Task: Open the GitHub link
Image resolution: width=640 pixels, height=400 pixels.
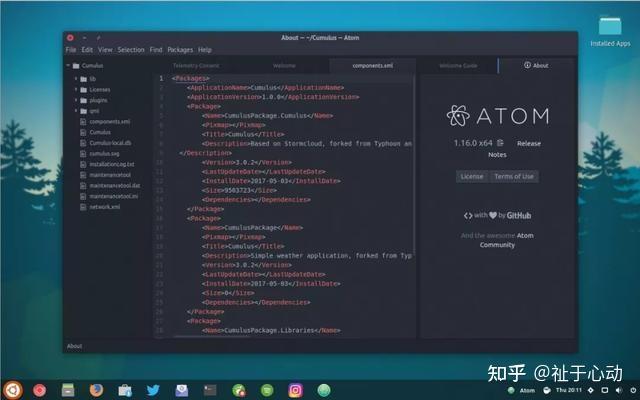Action: coord(518,216)
